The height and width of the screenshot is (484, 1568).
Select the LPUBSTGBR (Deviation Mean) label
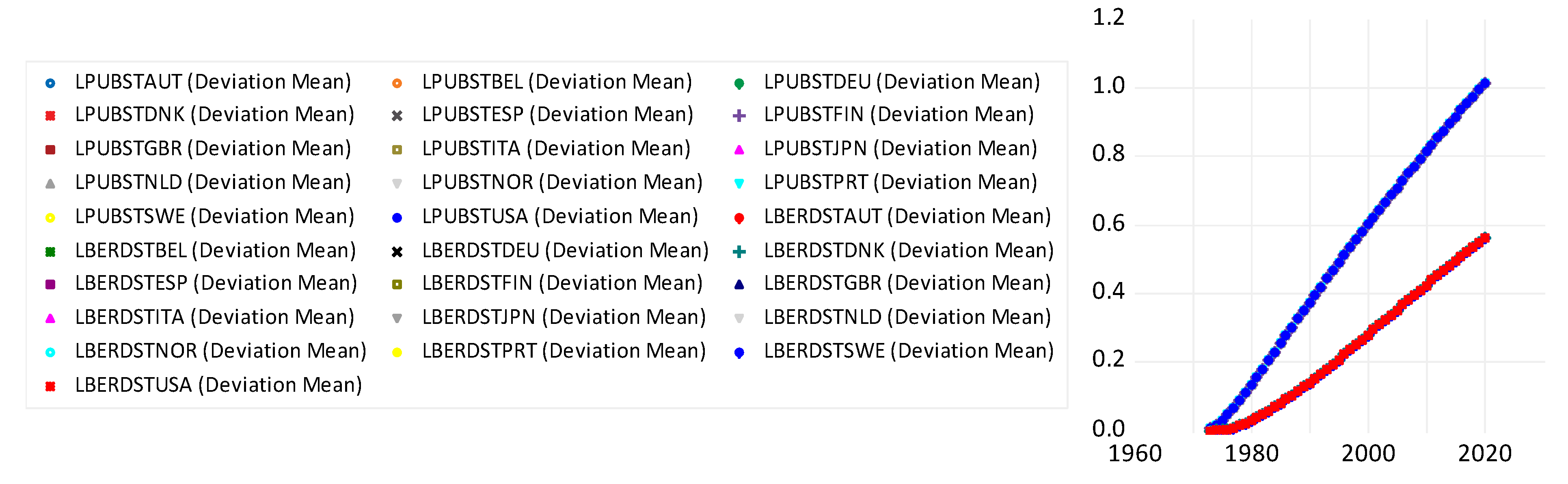click(x=213, y=149)
